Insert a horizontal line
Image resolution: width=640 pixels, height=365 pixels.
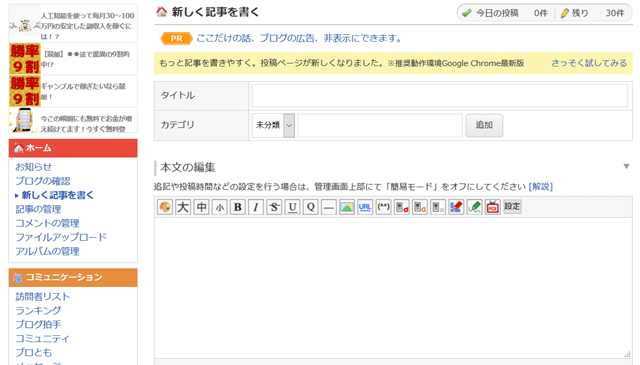point(329,207)
